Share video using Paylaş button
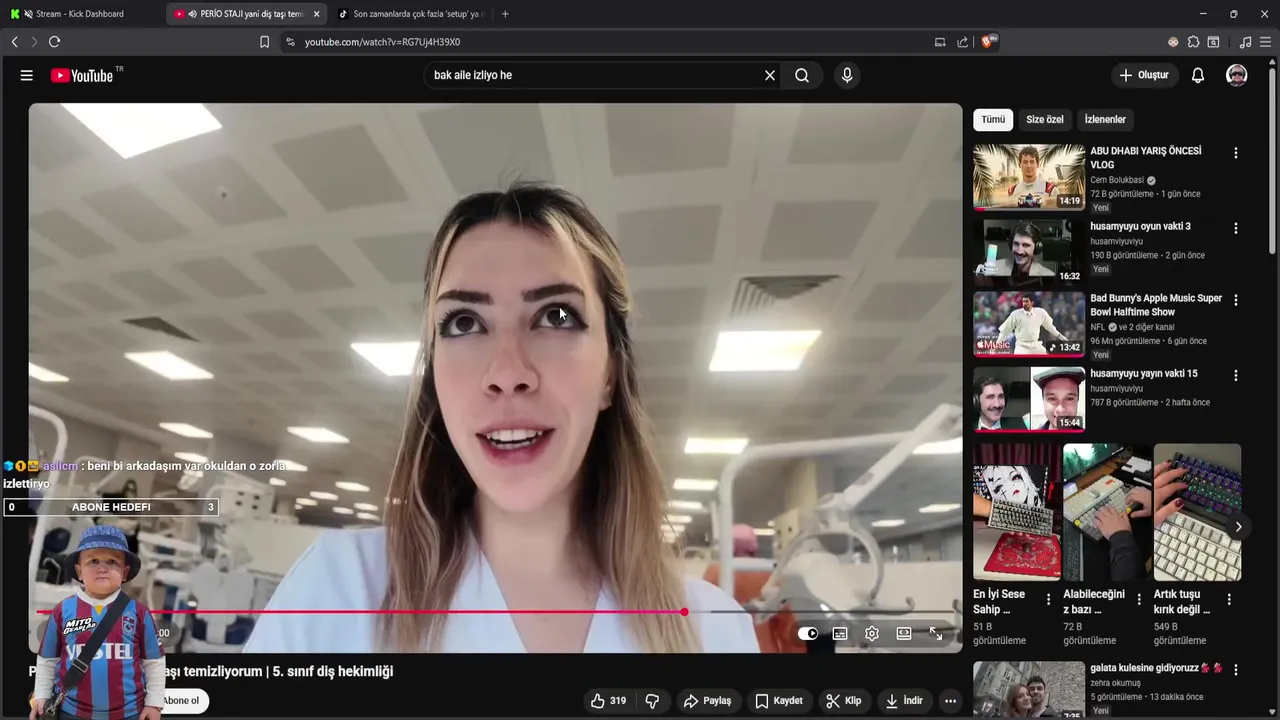Image resolution: width=1280 pixels, height=720 pixels. click(708, 701)
